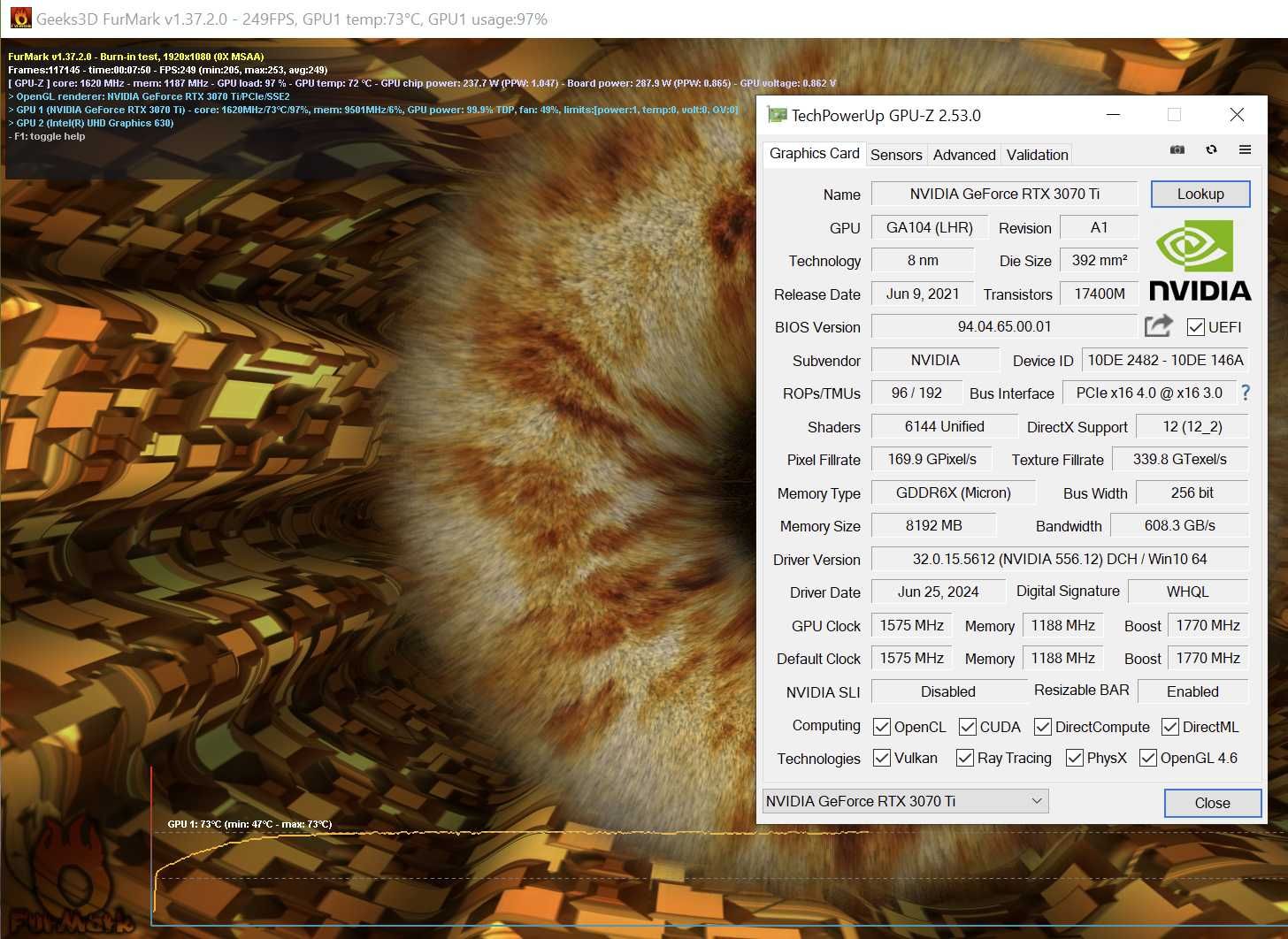Click the Digital Signature value WHQL
Screen dimensions: 1288x939
[1187, 592]
